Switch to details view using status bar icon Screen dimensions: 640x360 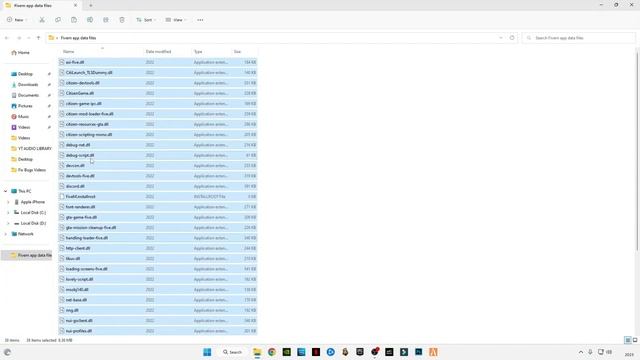tap(628, 340)
